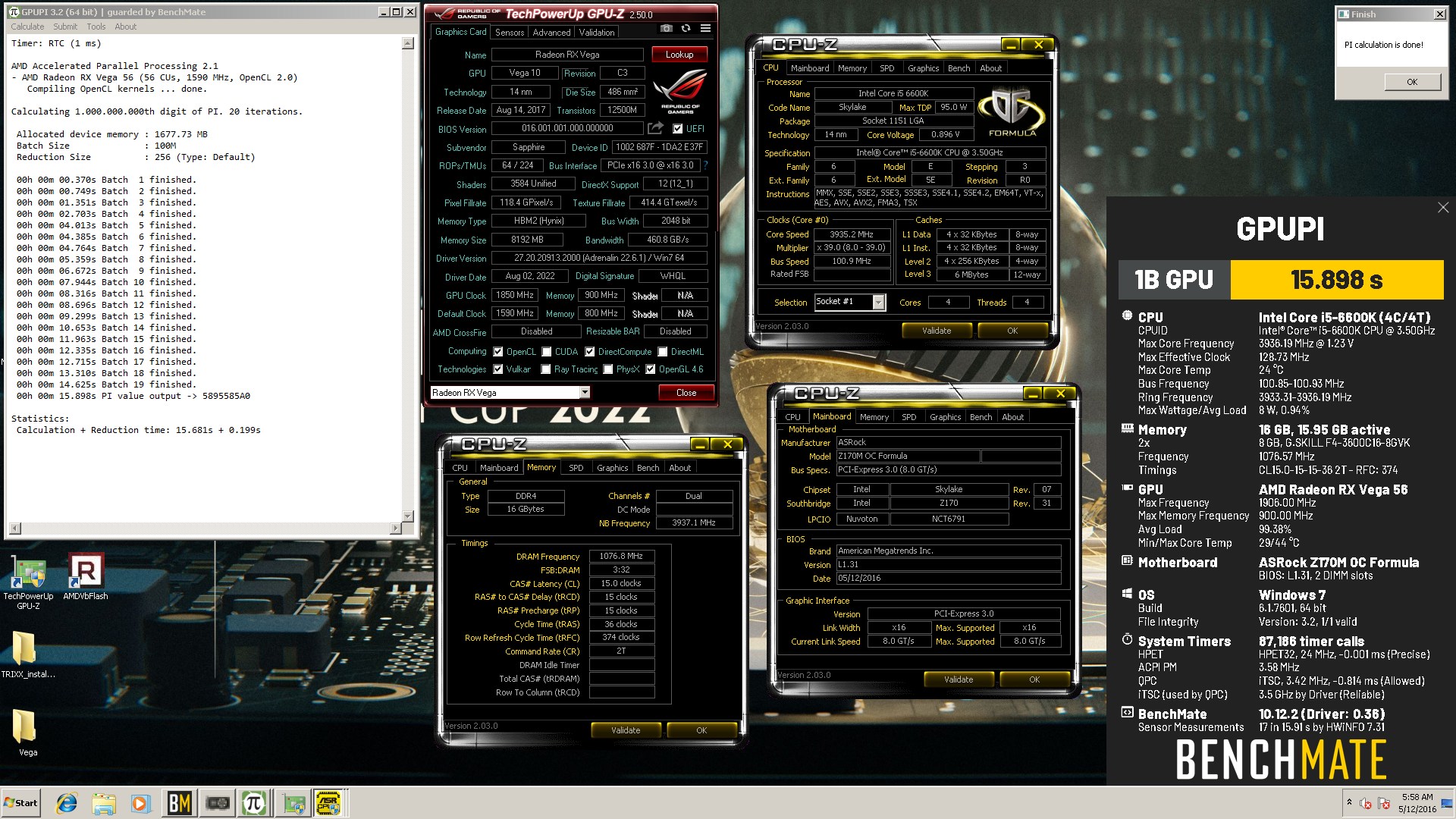Open the Graphics tab in the CPU-Z Mainboard window
The image size is (1456, 819).
tap(945, 417)
